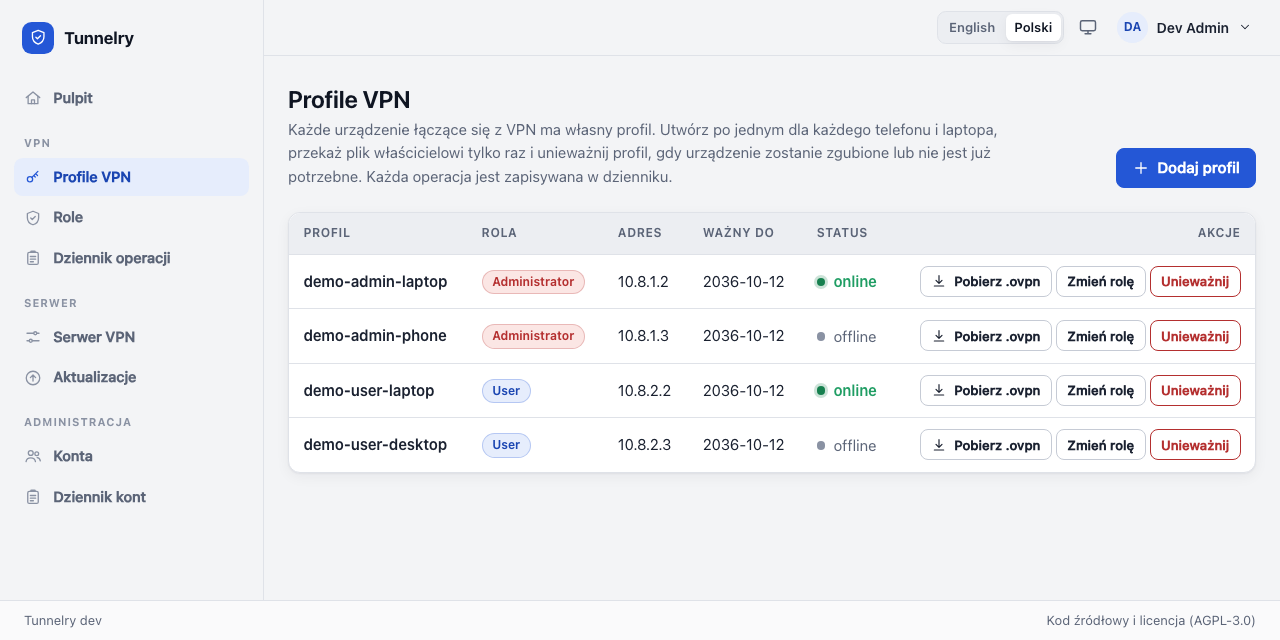The width and height of the screenshot is (1280, 640).
Task: Click Unieważnij for demo-user-laptop
Action: pos(1195,390)
